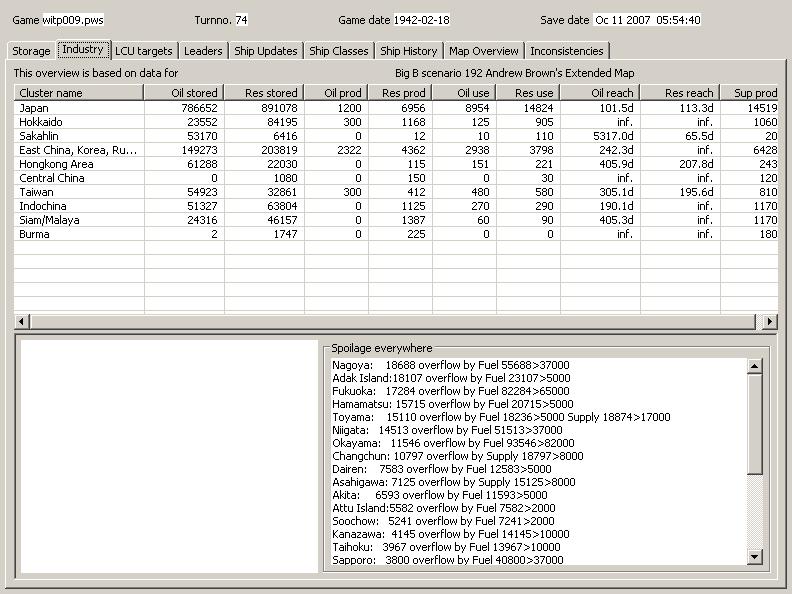
Task: Click Japan's oil stored value 786652
Action: click(199, 108)
